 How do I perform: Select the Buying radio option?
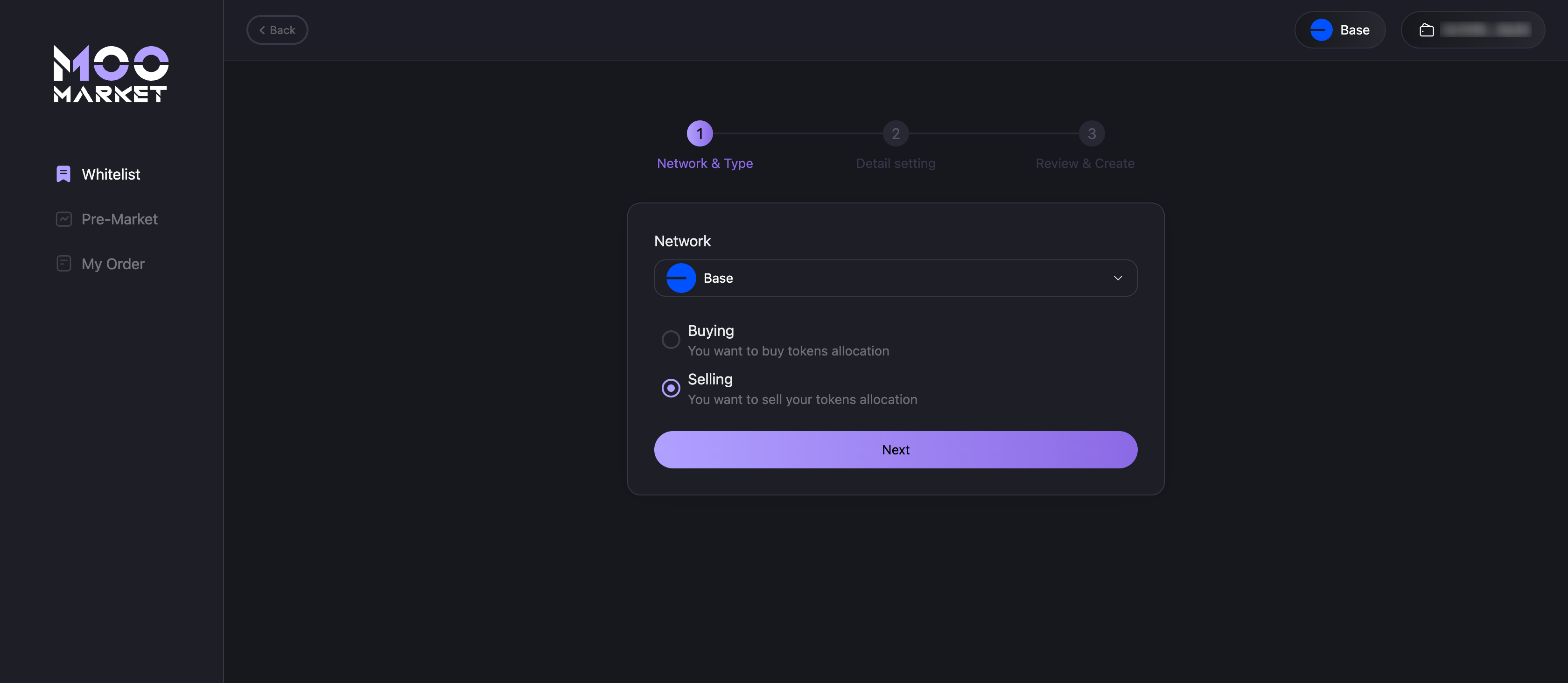coord(671,340)
